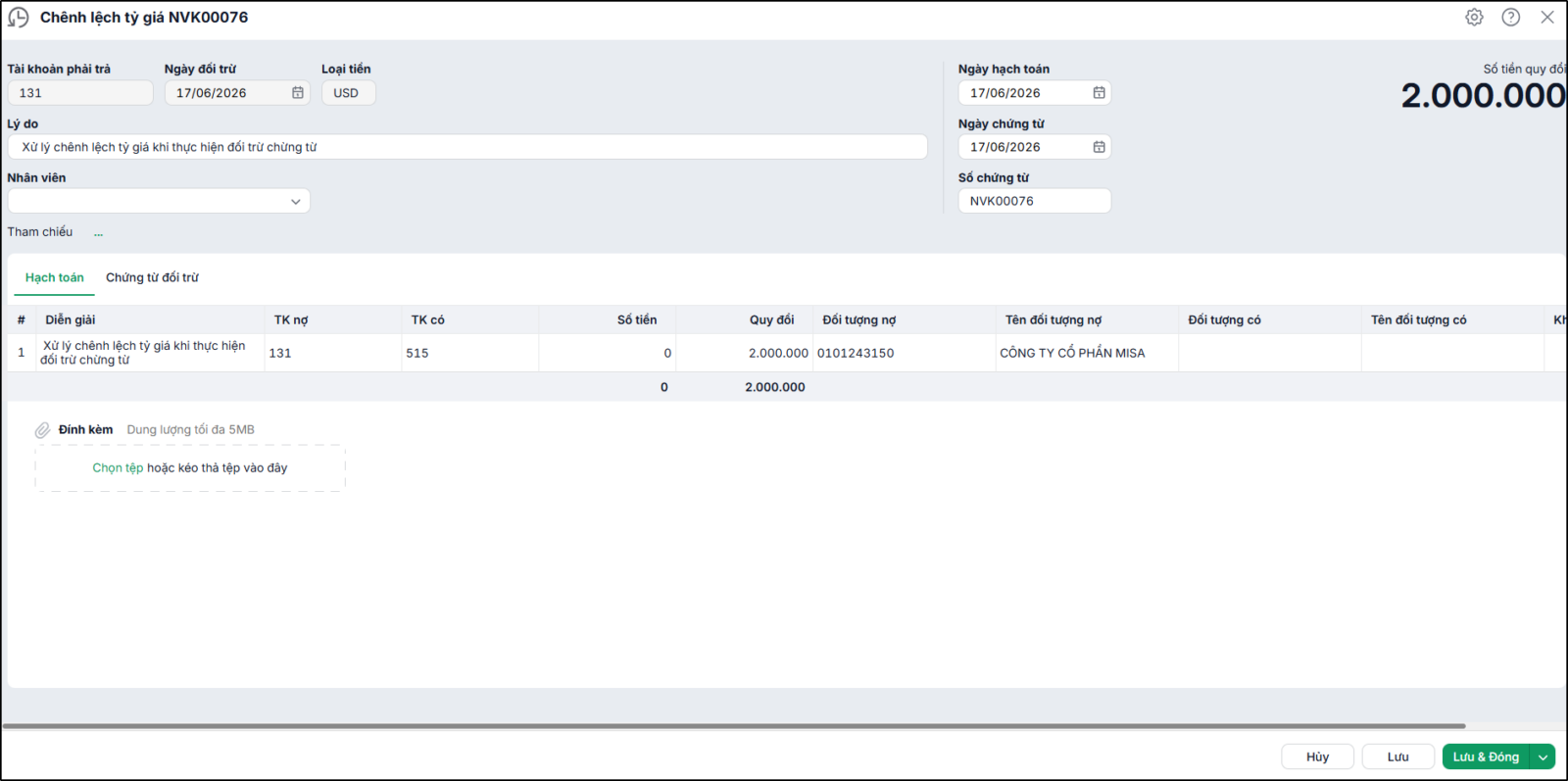Open calendar picker for Ngày đối trừ
Screen dimensions: 1568x781
click(x=298, y=93)
